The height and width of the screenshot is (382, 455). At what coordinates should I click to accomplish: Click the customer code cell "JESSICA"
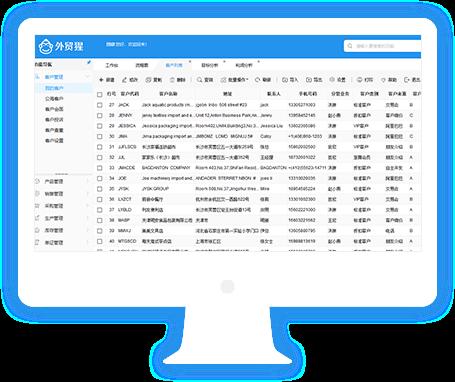pyautogui.click(x=127, y=126)
